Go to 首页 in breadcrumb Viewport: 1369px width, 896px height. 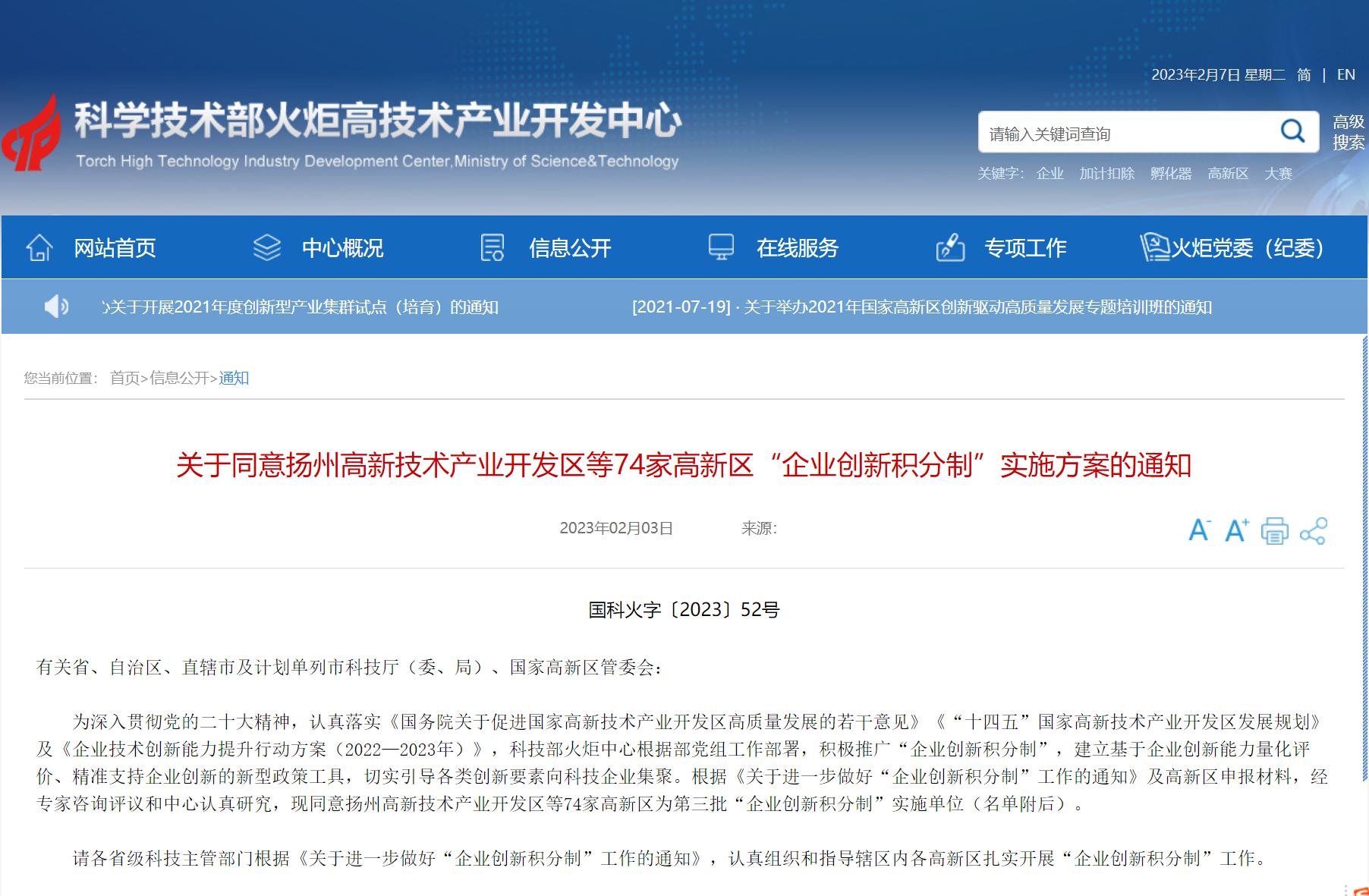[x=124, y=378]
